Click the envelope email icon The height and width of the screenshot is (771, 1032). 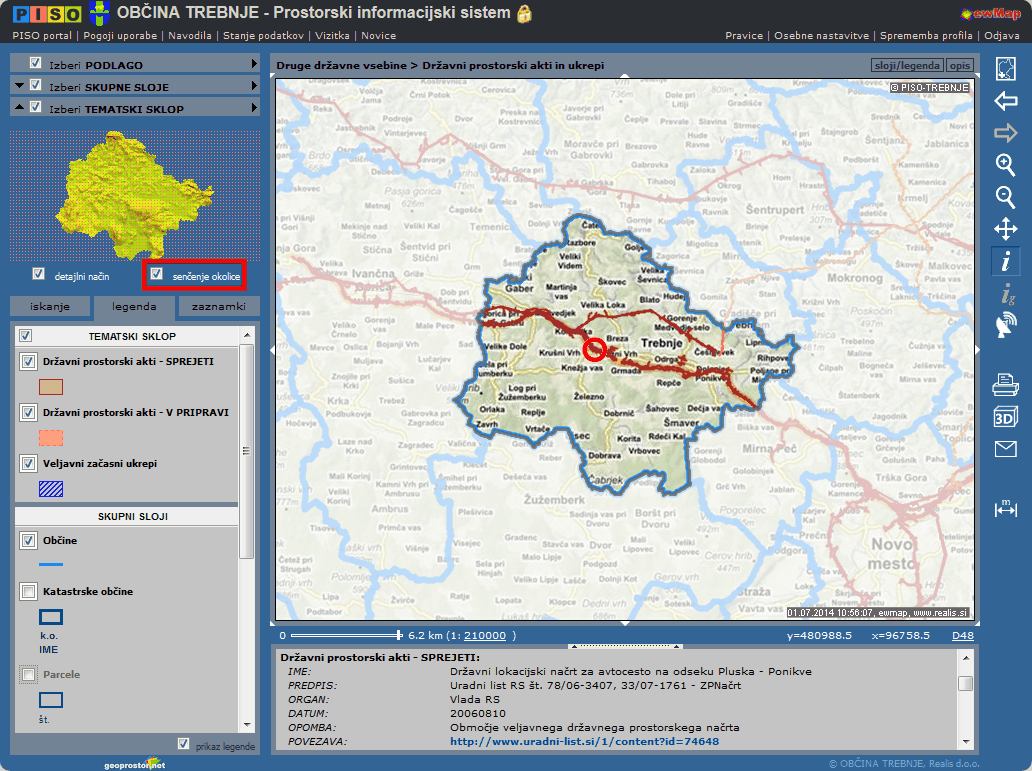pos(1005,449)
